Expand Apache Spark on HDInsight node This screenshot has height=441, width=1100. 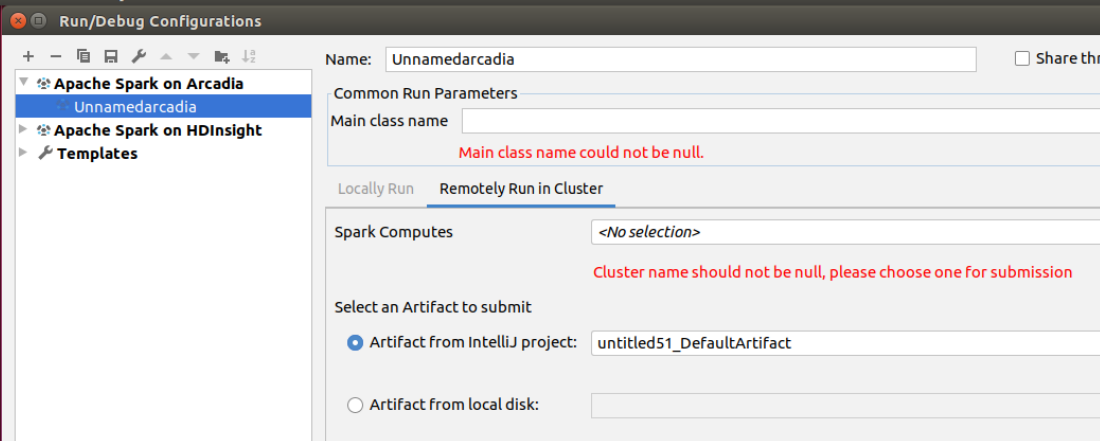24,129
